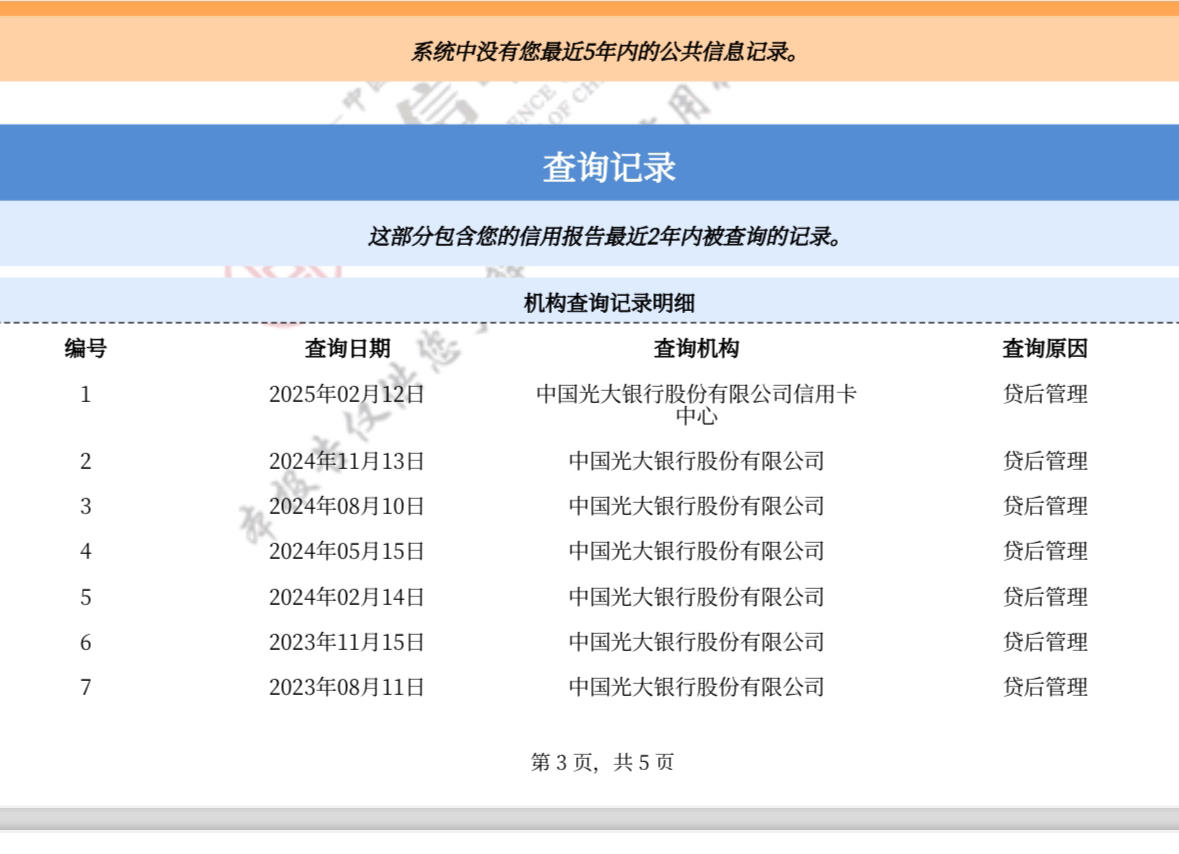Click the 查询原因 column header
The image size is (1179, 854).
click(x=1045, y=349)
